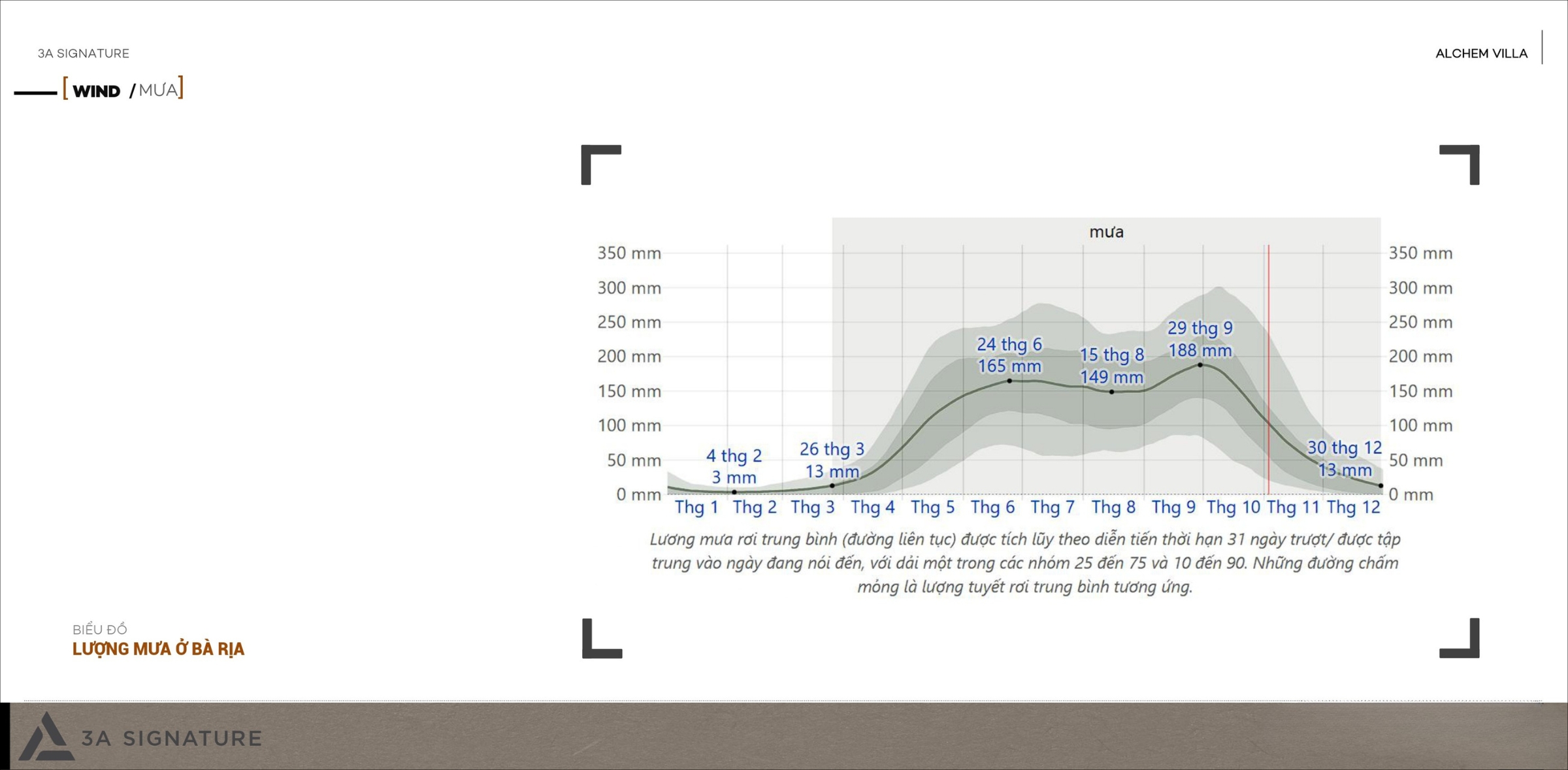Click the 'Thg 9' month axis label
Image resolution: width=1568 pixels, height=770 pixels.
click(1173, 507)
